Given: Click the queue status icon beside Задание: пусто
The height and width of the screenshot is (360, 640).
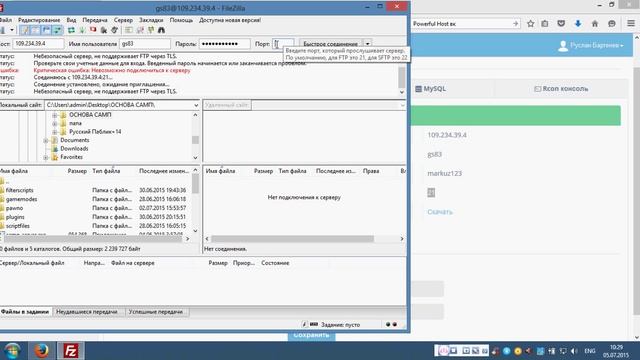Looking at the screenshot, I should [x=313, y=324].
